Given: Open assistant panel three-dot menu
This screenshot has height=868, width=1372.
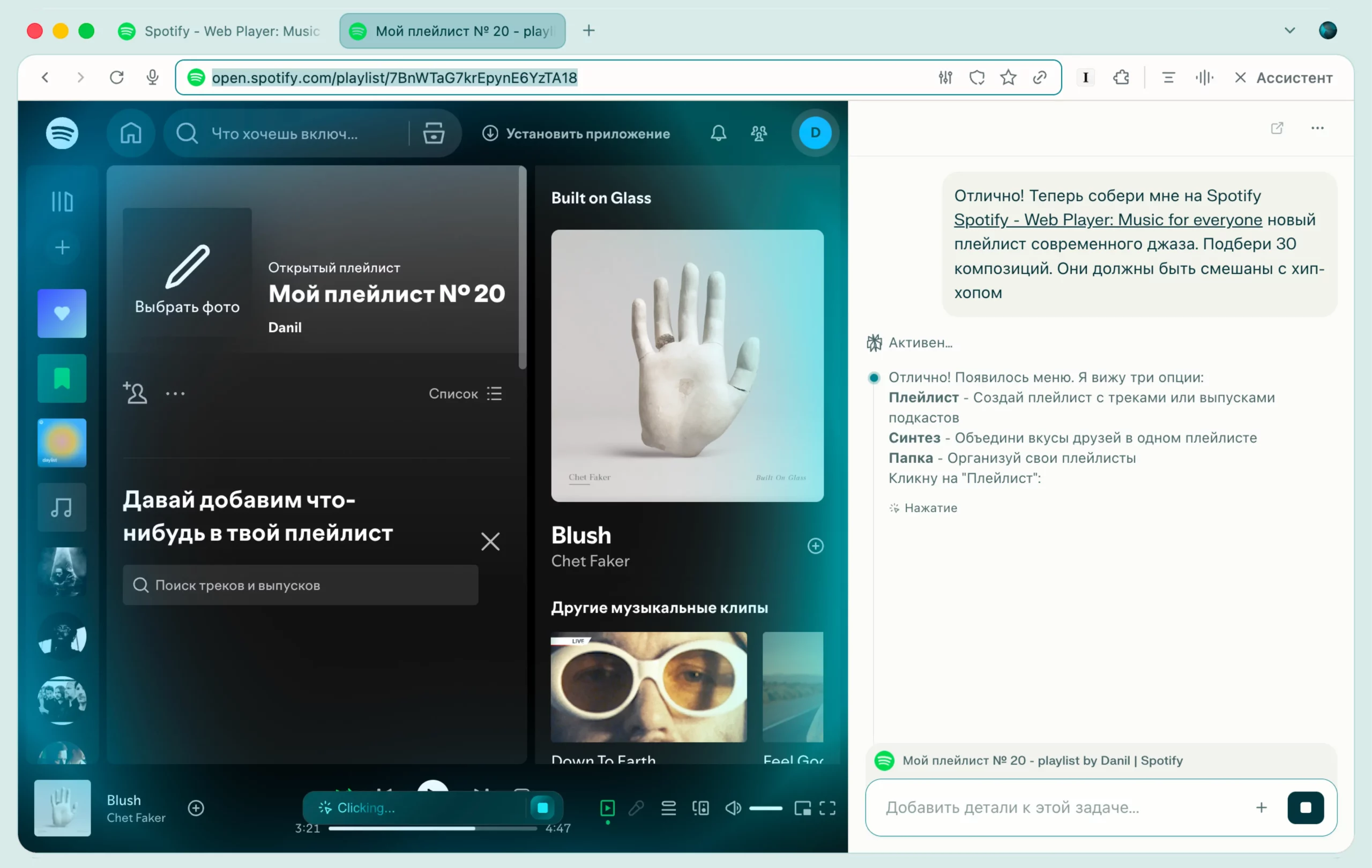Looking at the screenshot, I should (x=1317, y=128).
